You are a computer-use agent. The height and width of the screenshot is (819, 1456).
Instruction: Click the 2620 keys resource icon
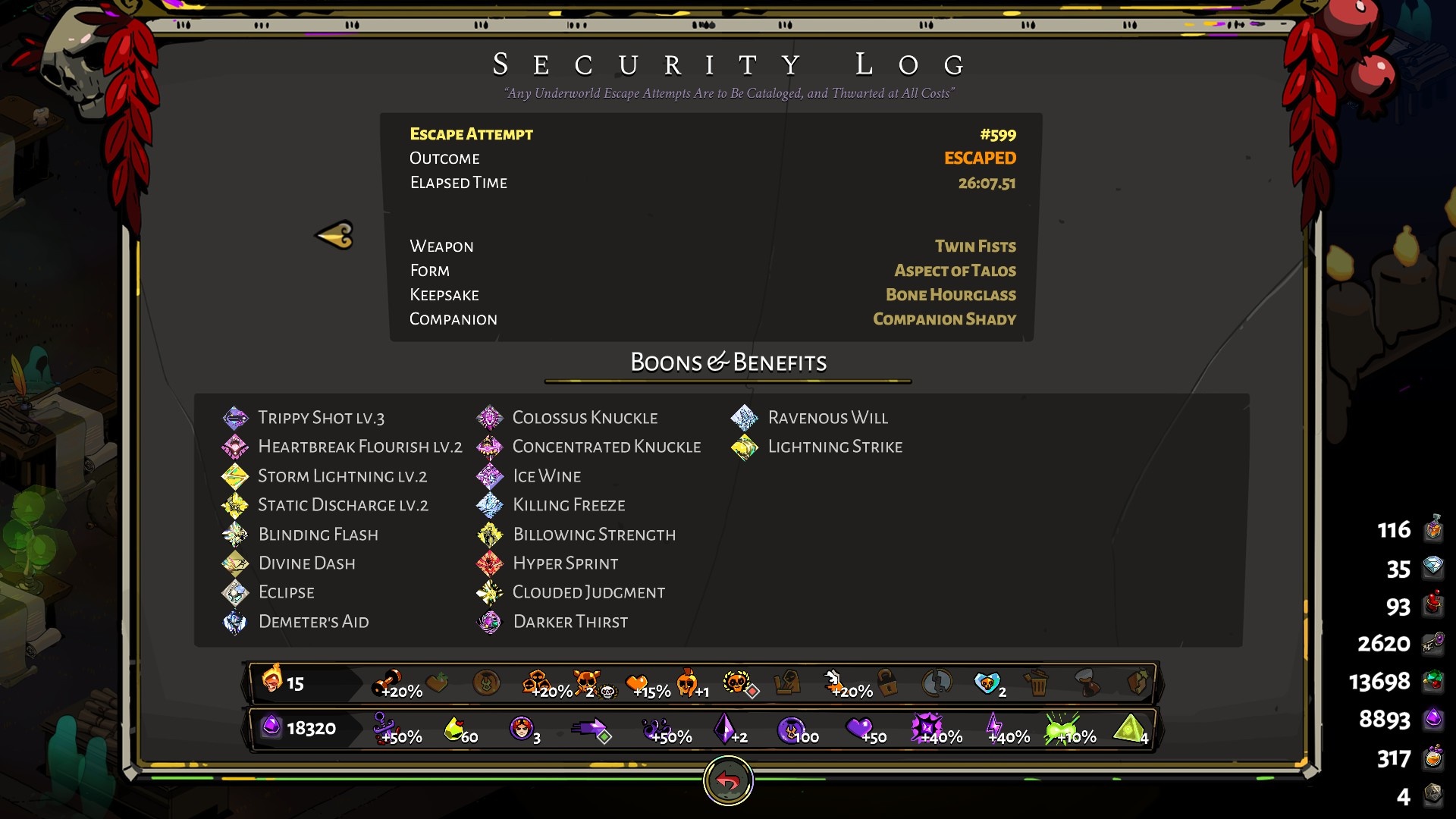pyautogui.click(x=1432, y=643)
